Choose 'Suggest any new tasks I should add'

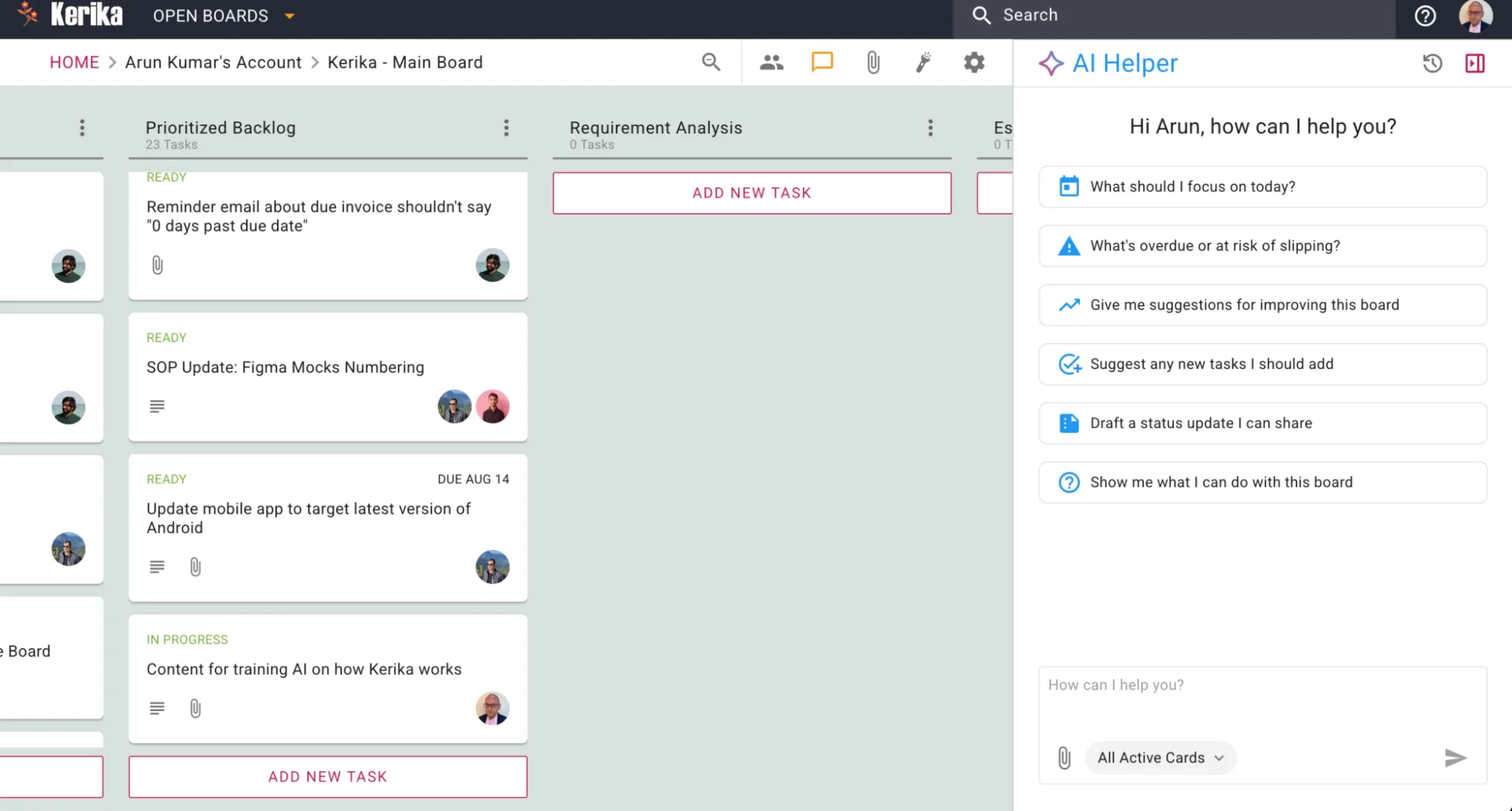[x=1262, y=364]
